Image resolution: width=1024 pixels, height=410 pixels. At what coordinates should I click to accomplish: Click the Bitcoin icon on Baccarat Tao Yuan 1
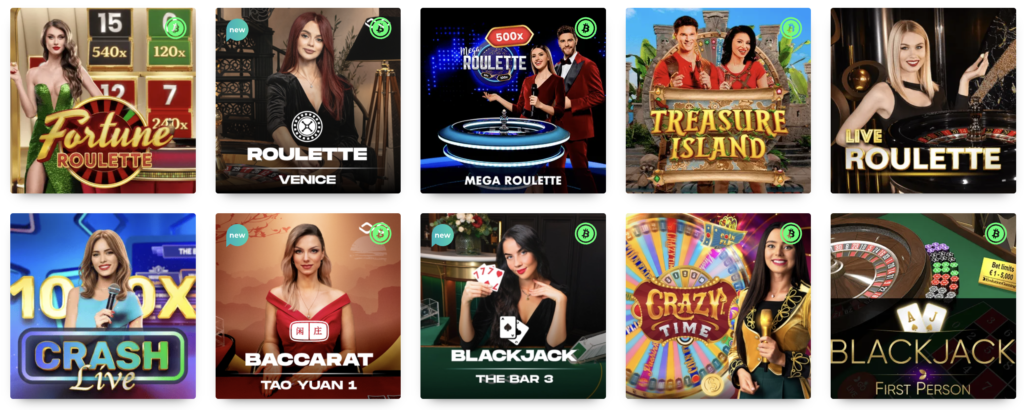tap(381, 233)
